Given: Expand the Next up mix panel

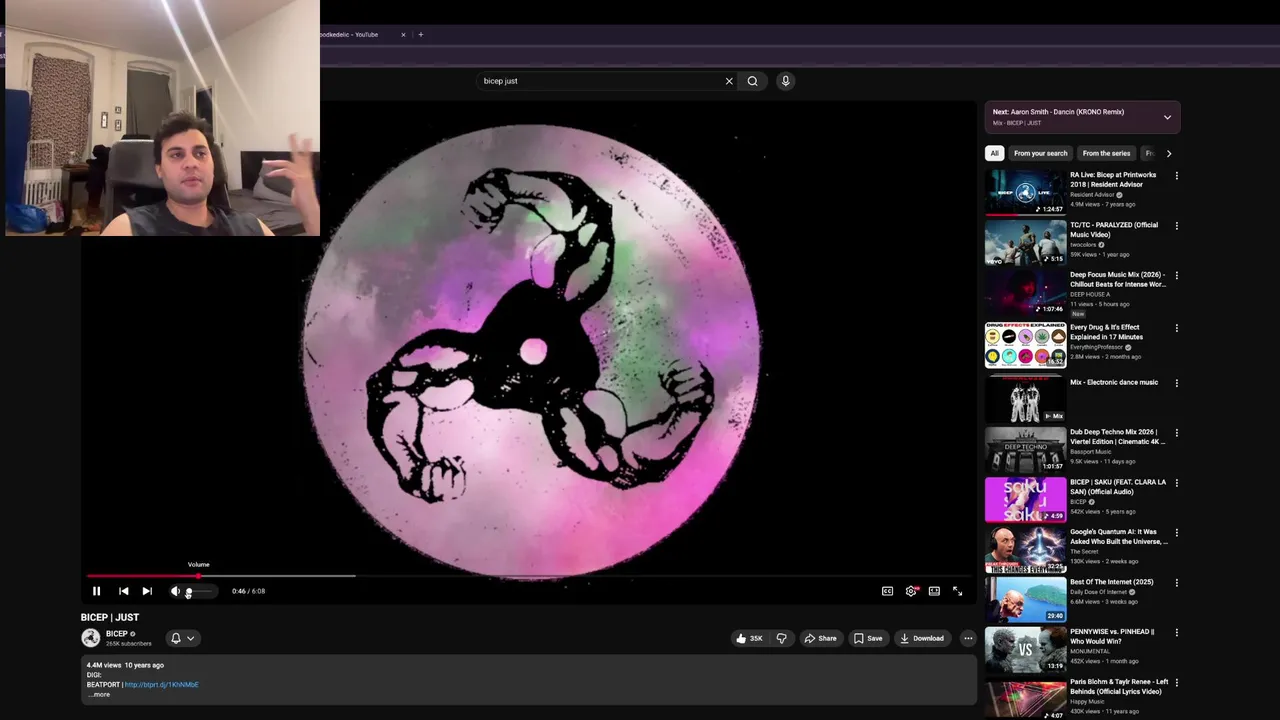Looking at the screenshot, I should (1167, 117).
